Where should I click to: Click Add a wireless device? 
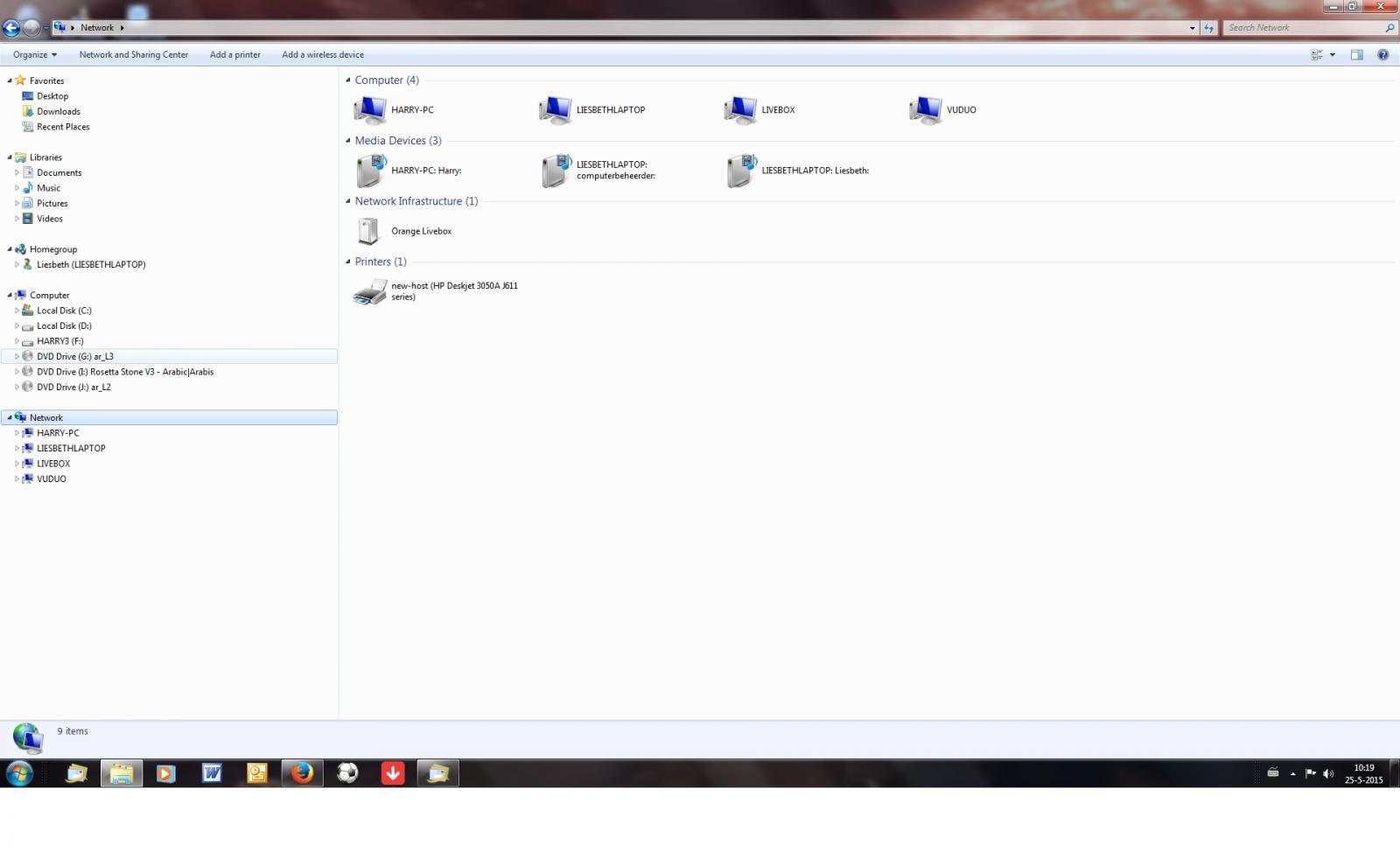[322, 54]
